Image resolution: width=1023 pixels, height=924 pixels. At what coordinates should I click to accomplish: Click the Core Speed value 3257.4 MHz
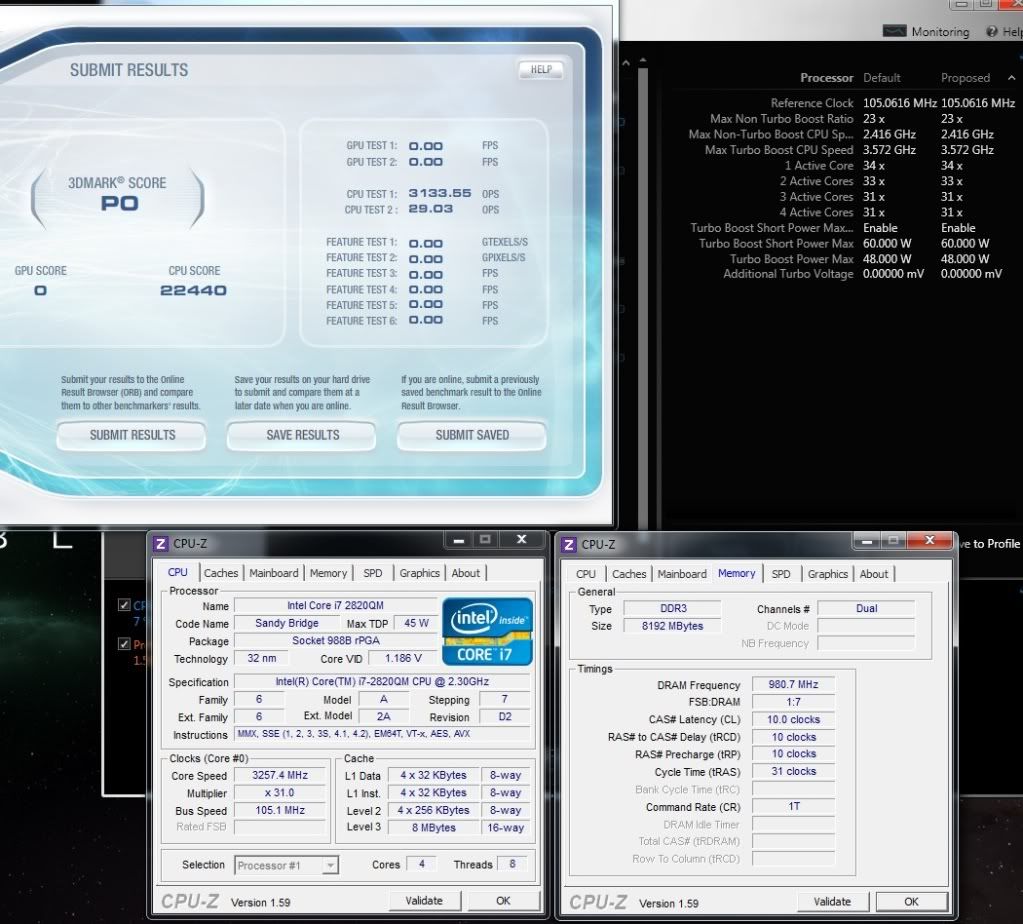point(280,775)
